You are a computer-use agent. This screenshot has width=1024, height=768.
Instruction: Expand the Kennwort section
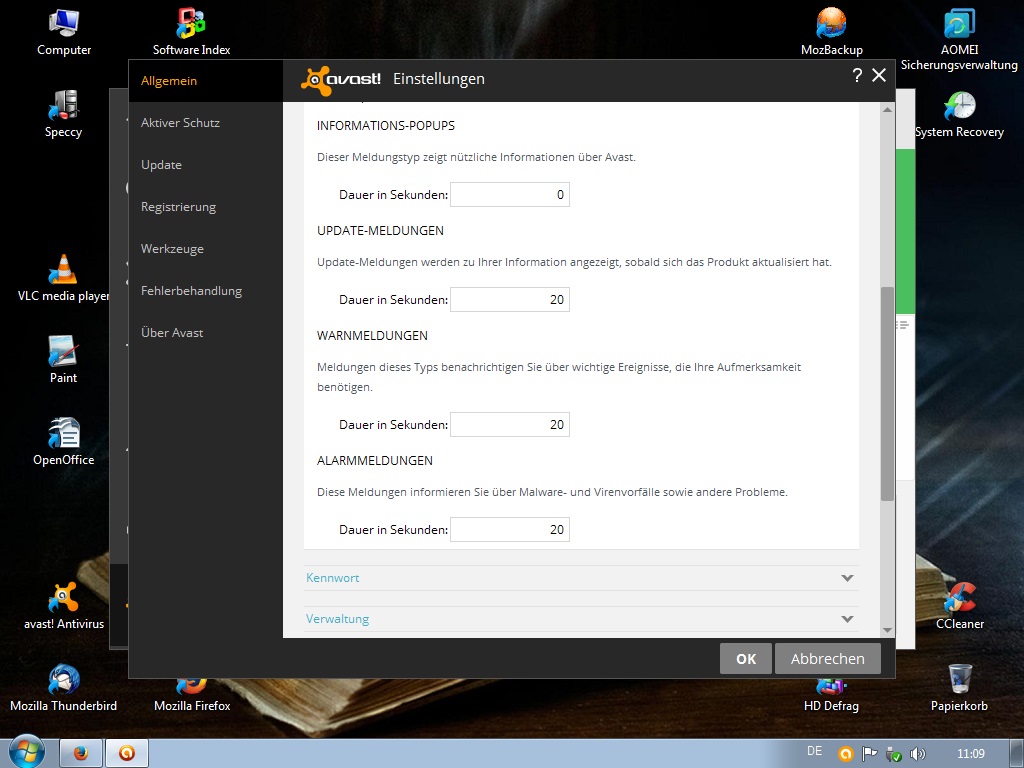click(581, 578)
